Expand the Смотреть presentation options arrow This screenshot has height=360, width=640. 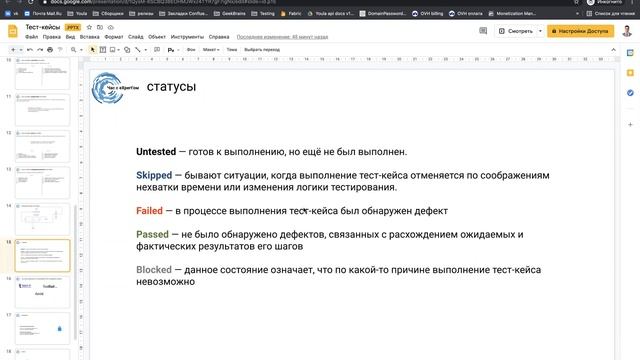coord(540,31)
